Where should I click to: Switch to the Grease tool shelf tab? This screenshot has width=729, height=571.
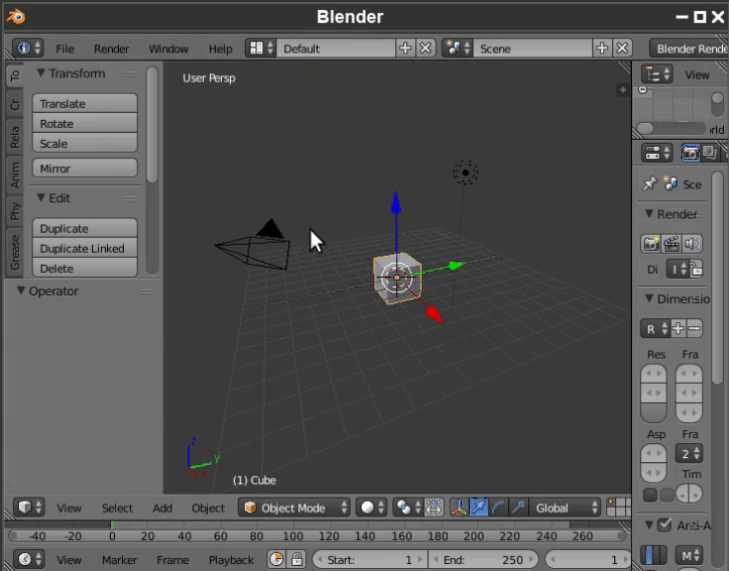[14, 252]
